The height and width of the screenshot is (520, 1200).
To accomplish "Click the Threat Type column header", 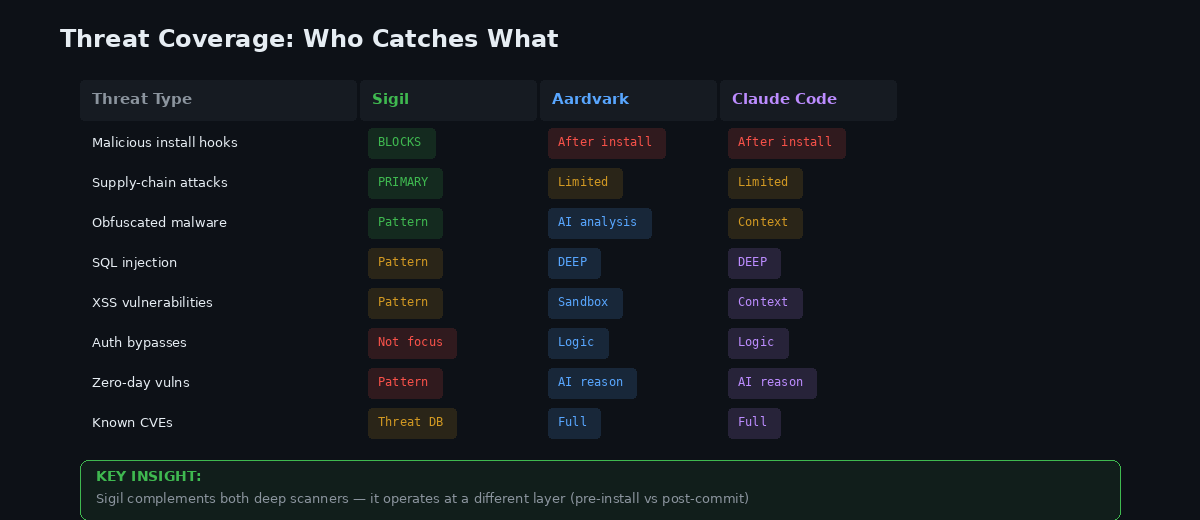I will [x=142, y=100].
